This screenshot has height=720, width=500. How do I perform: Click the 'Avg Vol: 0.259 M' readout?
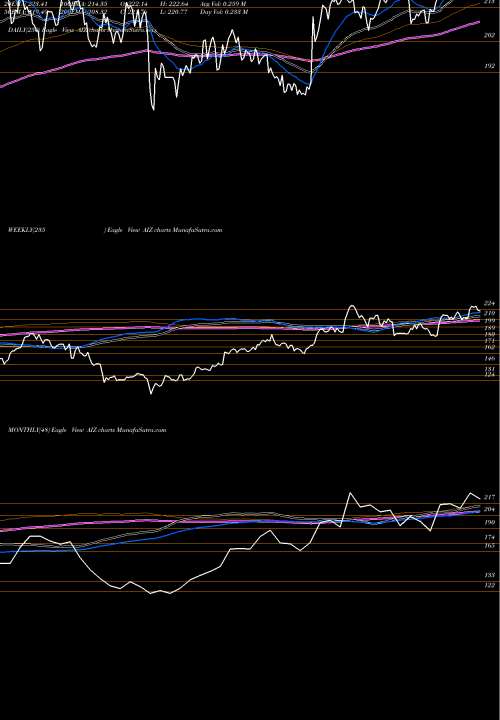tap(223, 4)
